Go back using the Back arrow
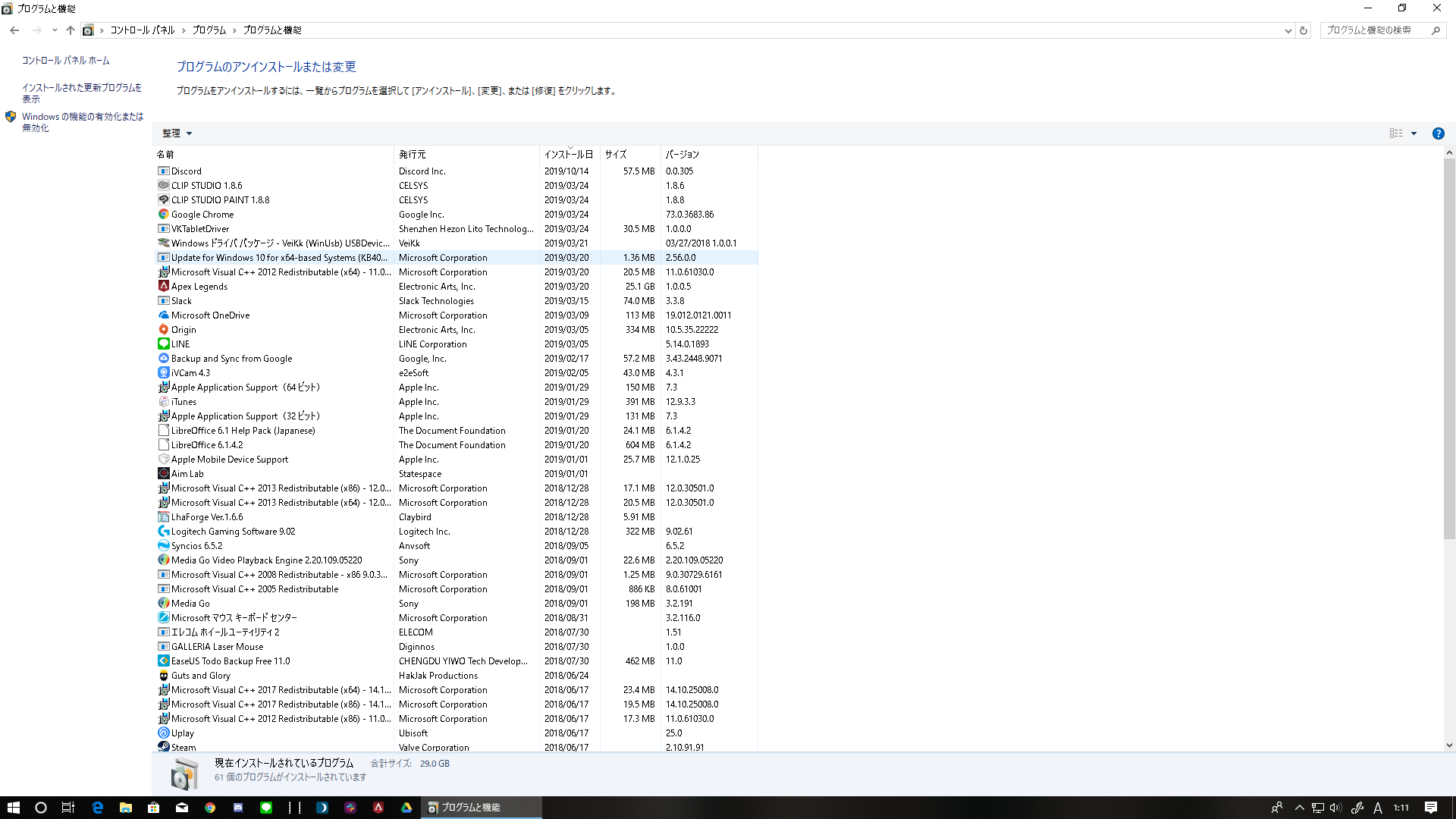Image resolution: width=1456 pixels, height=819 pixels. pyautogui.click(x=14, y=30)
